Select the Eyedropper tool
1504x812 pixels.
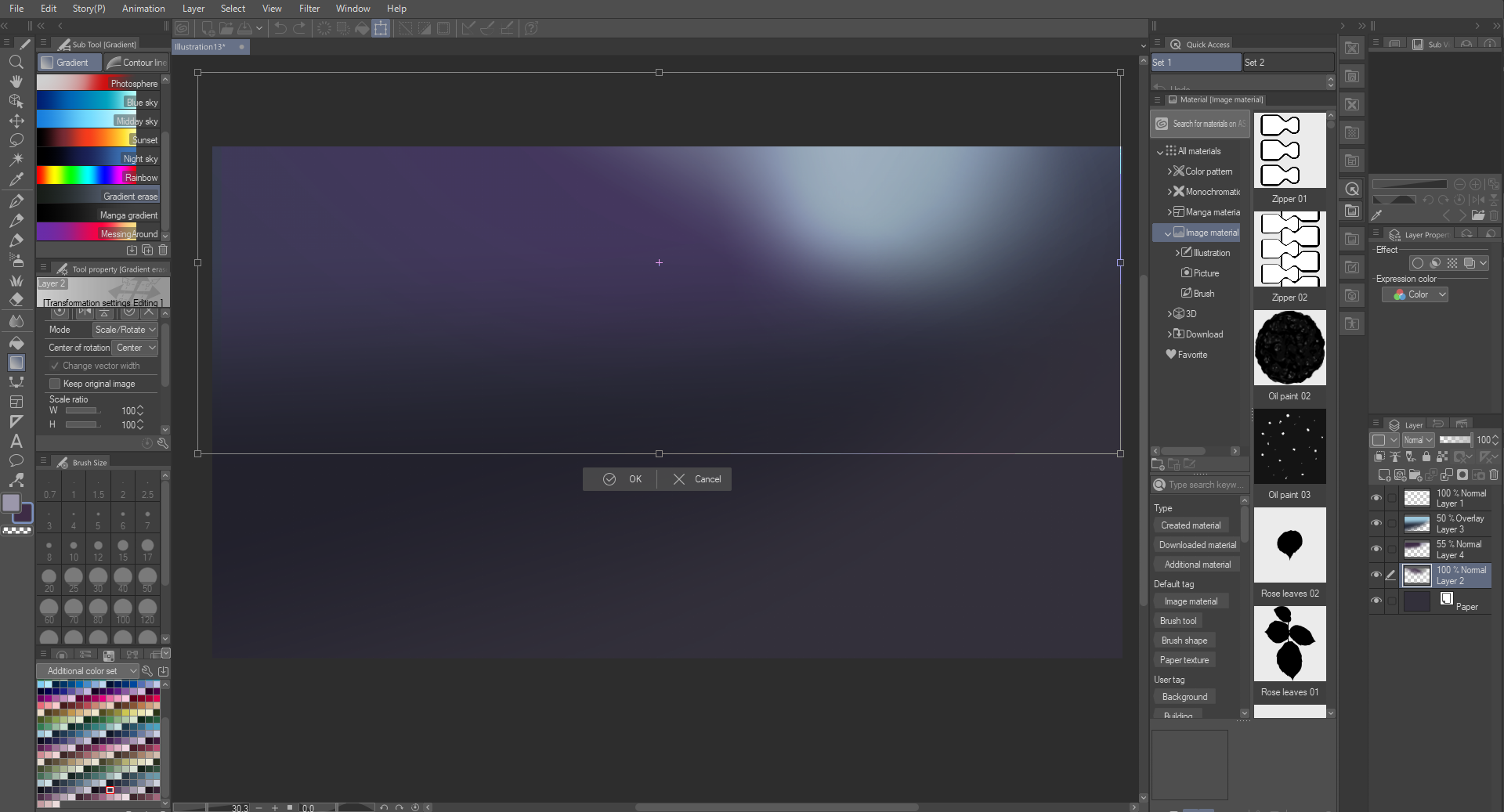(16, 179)
